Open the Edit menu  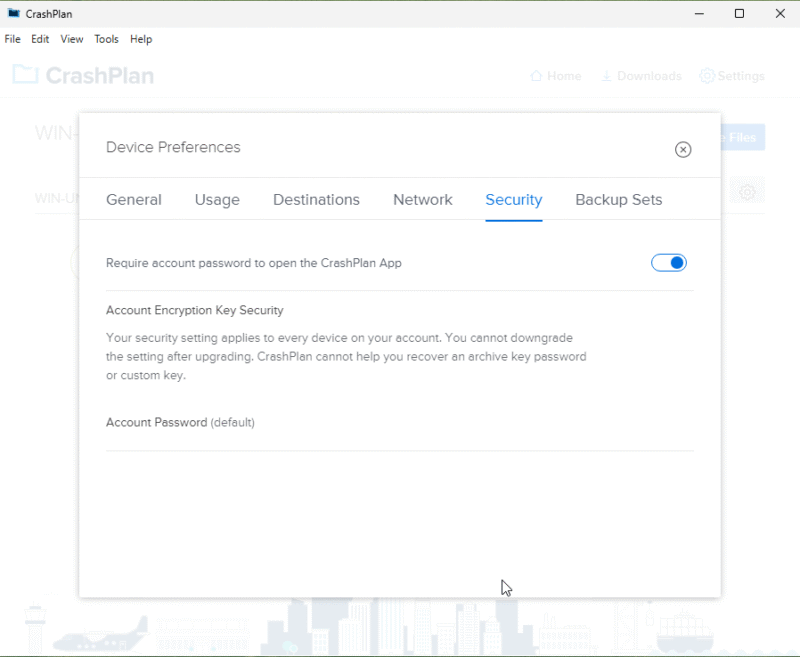[x=40, y=39]
